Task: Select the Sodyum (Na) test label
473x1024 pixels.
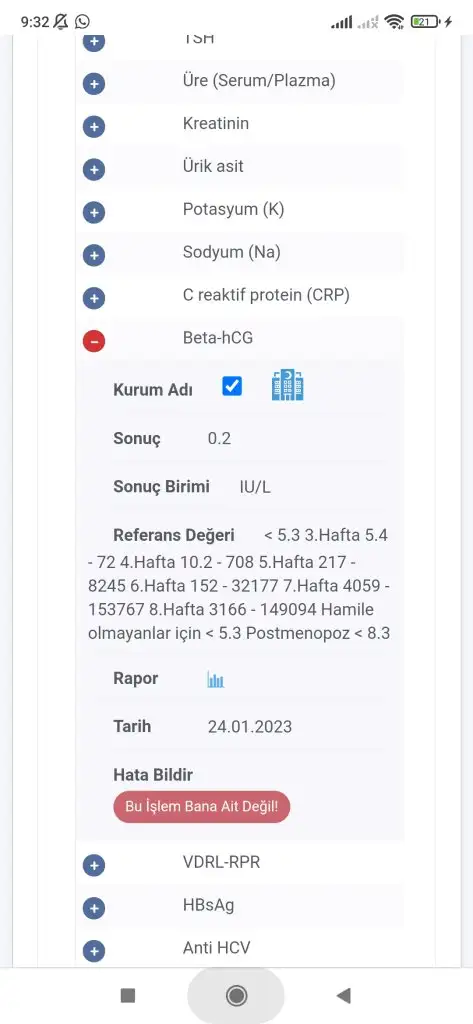Action: (231, 252)
